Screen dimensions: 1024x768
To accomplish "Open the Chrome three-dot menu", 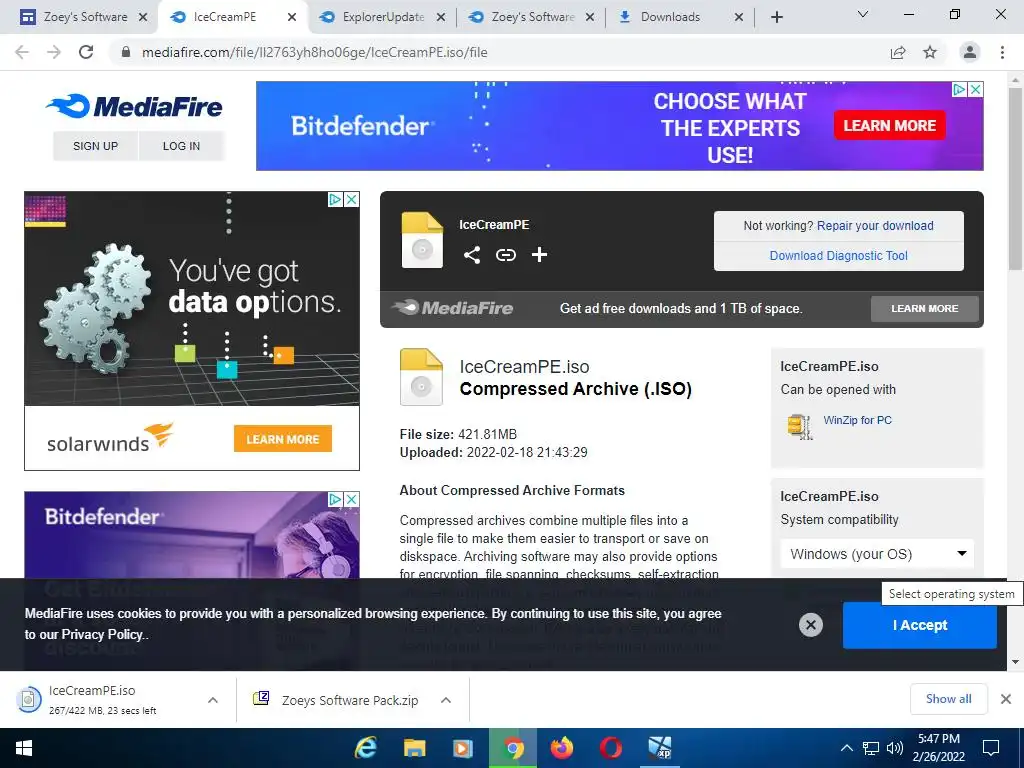I will pos(1002,52).
